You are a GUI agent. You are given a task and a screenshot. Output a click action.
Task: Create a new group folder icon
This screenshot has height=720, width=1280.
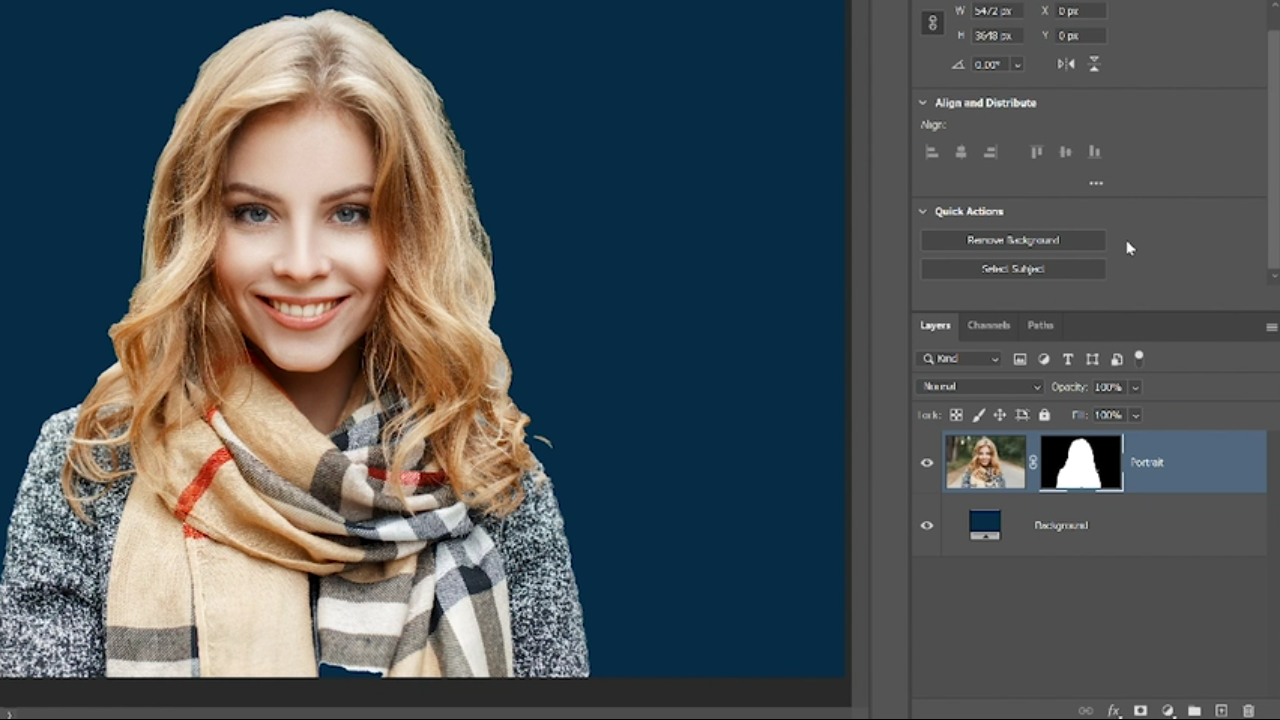click(x=1194, y=711)
